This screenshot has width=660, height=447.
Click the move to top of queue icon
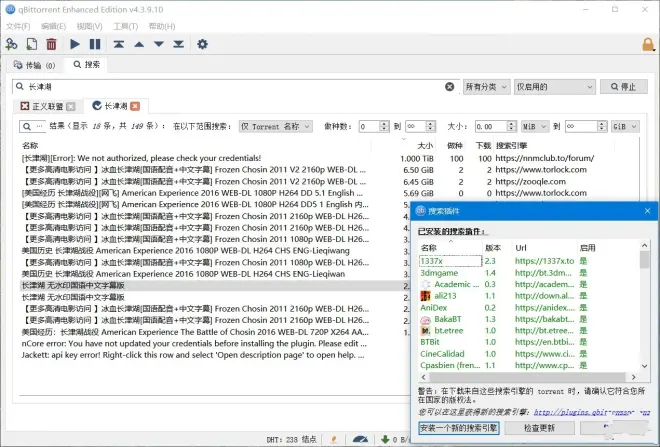119,44
